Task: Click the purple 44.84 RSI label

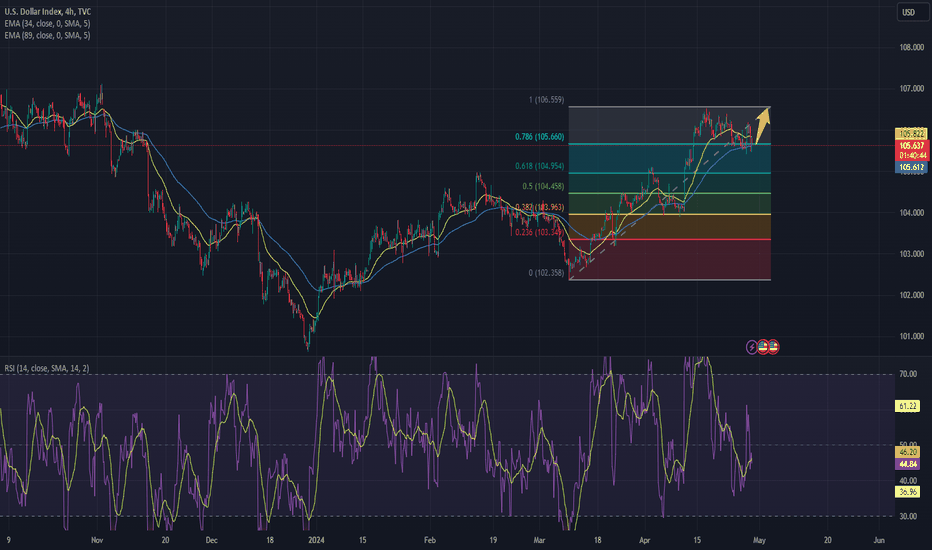Action: [908, 464]
